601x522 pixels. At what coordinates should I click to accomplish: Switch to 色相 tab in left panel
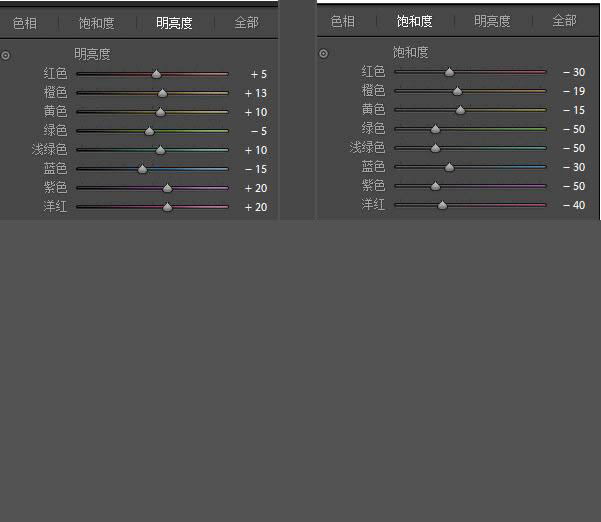pyautogui.click(x=25, y=23)
